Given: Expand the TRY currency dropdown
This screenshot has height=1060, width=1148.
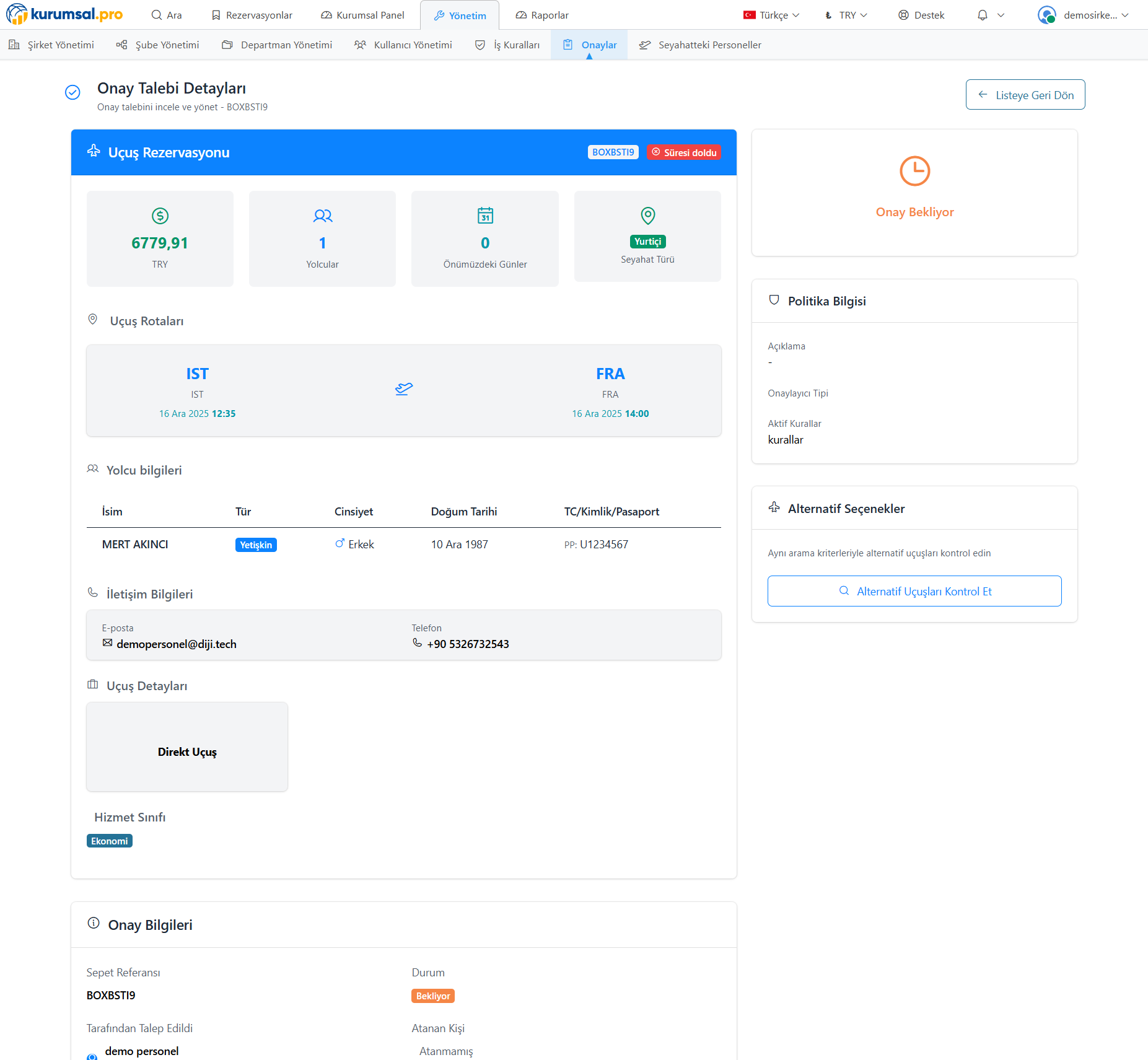Looking at the screenshot, I should click(846, 15).
